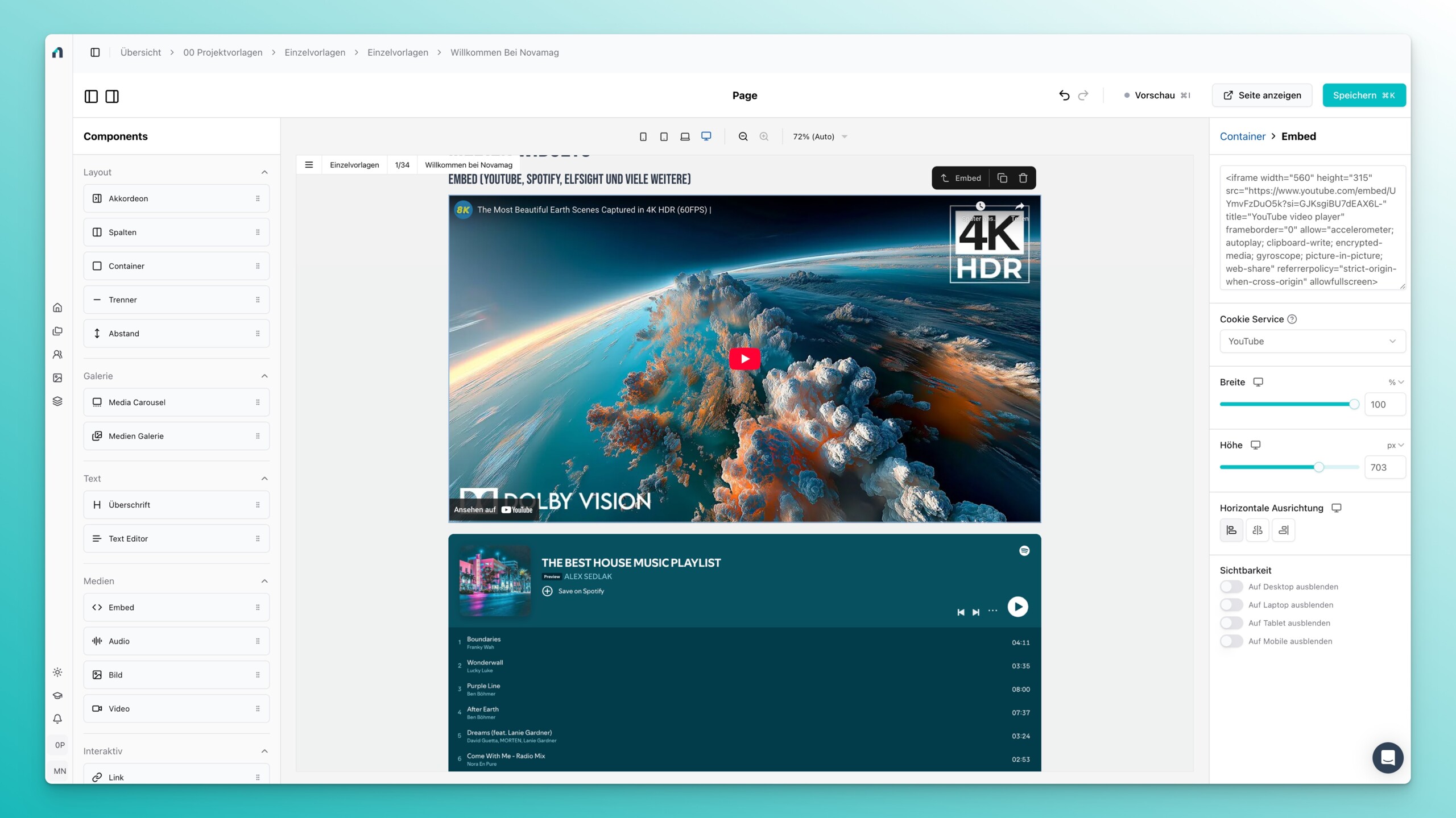The width and height of the screenshot is (1456, 818).
Task: Toggle the left panel layout icon
Action: [x=91, y=96]
